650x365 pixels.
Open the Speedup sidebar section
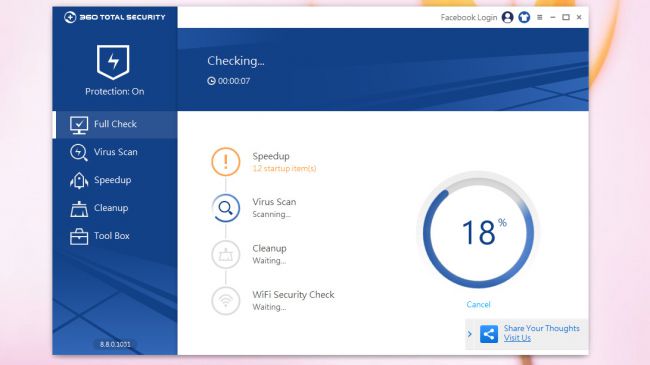click(115, 180)
